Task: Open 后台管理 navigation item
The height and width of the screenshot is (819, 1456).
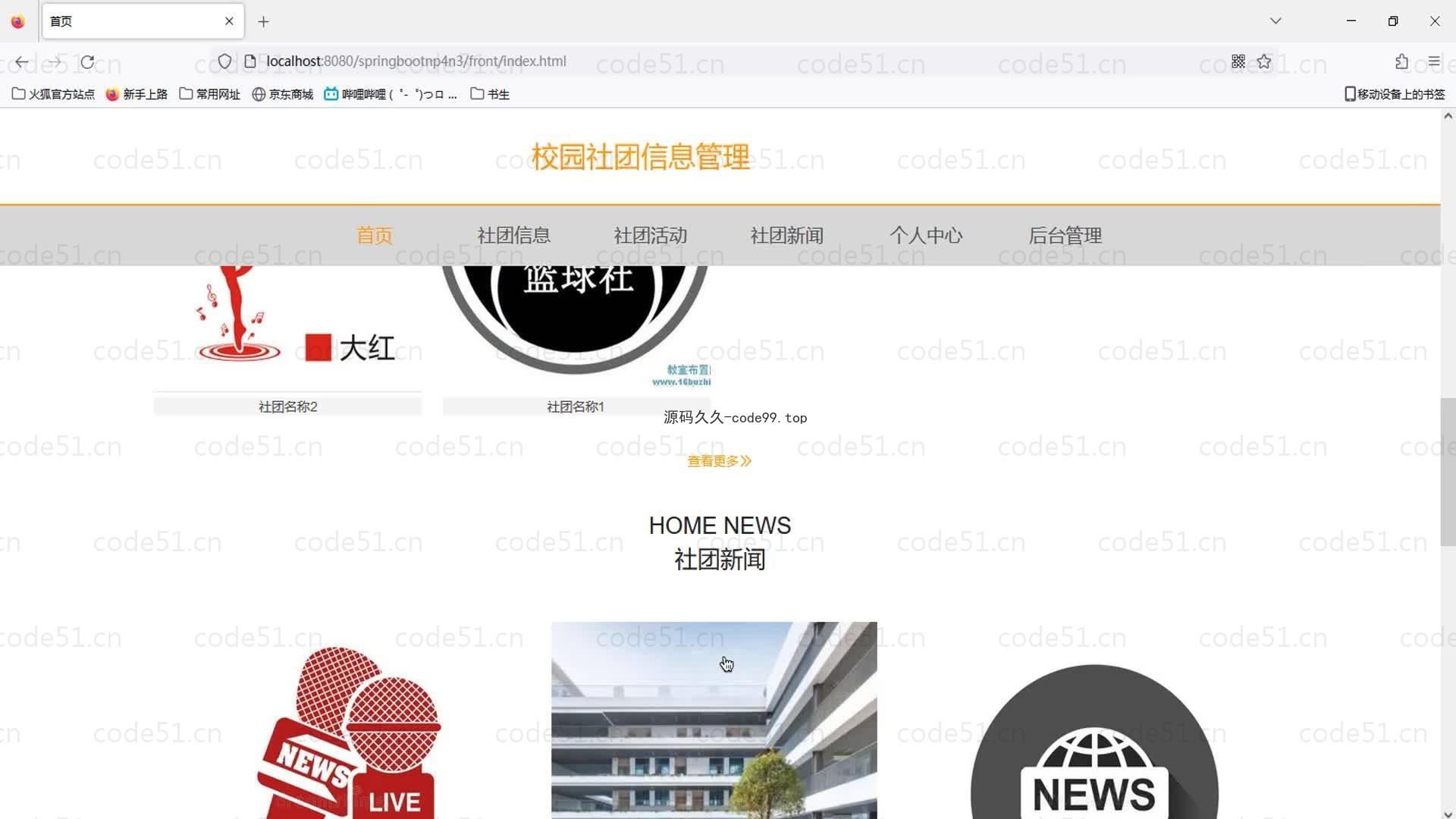Action: (1065, 236)
